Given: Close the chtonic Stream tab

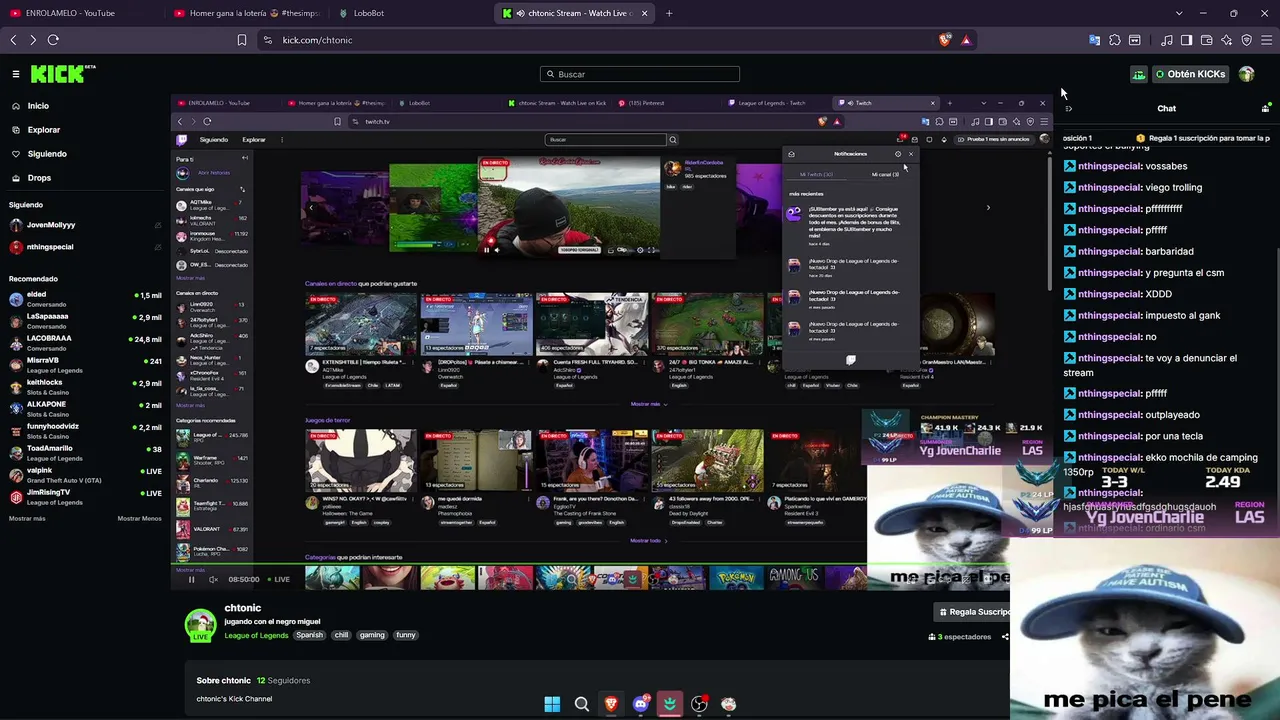Looking at the screenshot, I should tap(645, 13).
